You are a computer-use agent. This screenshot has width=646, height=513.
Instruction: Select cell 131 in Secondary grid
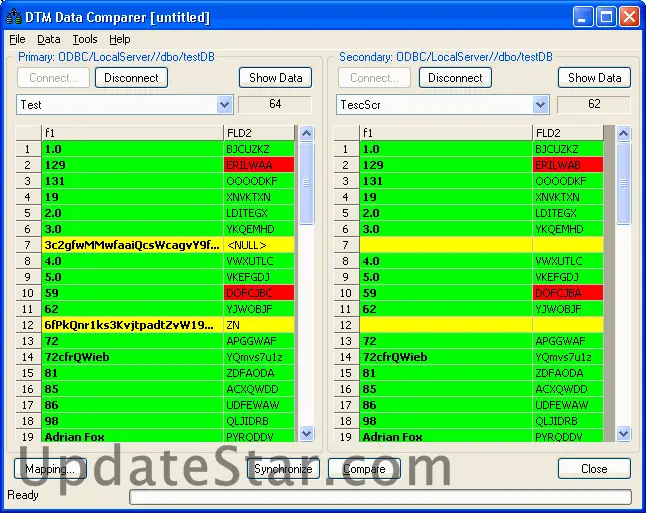coord(446,181)
